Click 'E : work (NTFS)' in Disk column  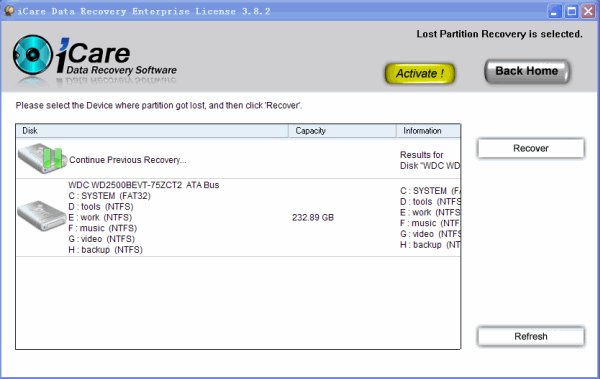(x=100, y=217)
